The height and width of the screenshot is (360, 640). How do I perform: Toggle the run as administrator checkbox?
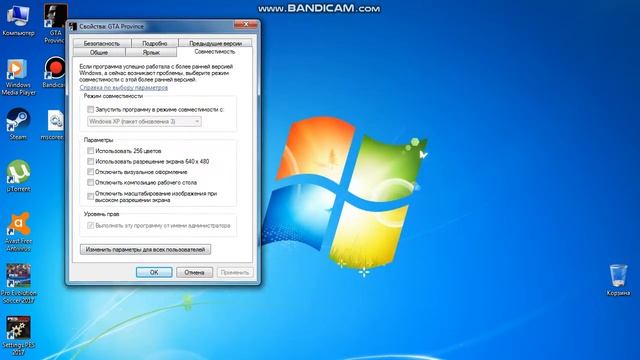[91, 225]
